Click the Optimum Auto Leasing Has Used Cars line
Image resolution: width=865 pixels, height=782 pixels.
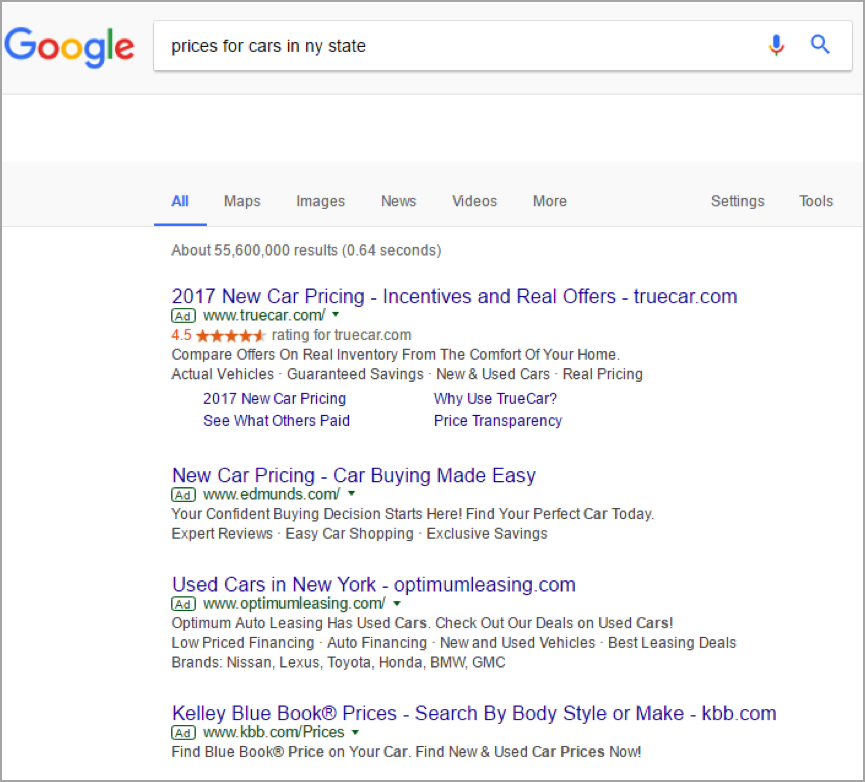coord(422,623)
